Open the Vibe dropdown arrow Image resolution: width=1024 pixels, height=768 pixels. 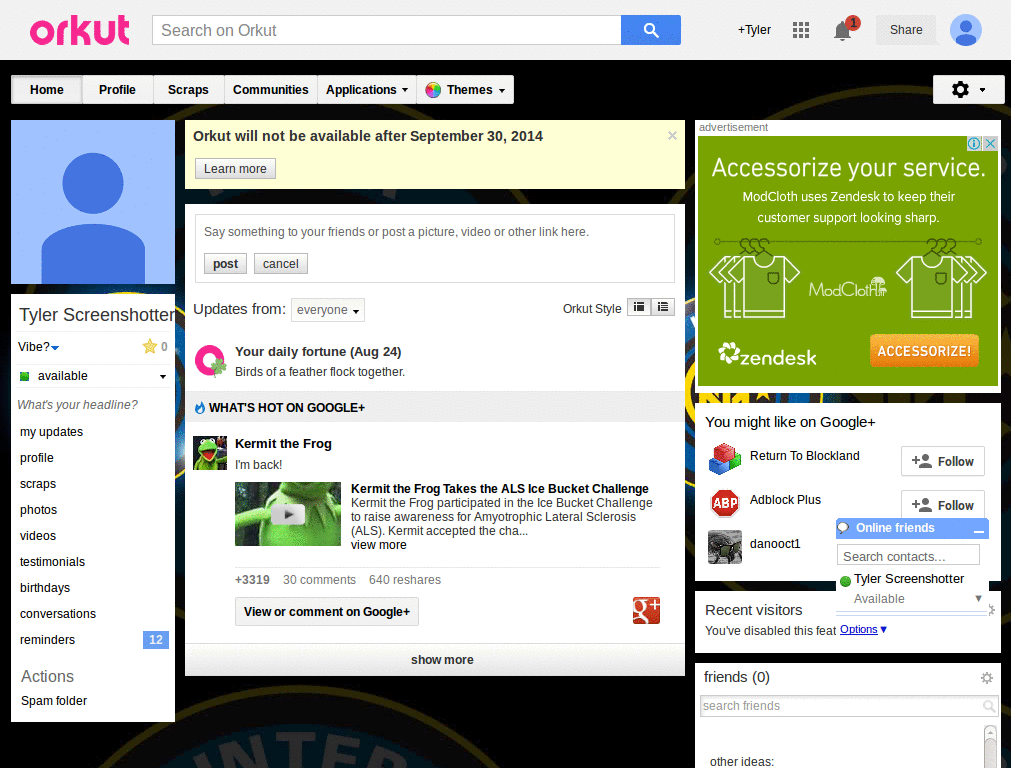point(56,347)
